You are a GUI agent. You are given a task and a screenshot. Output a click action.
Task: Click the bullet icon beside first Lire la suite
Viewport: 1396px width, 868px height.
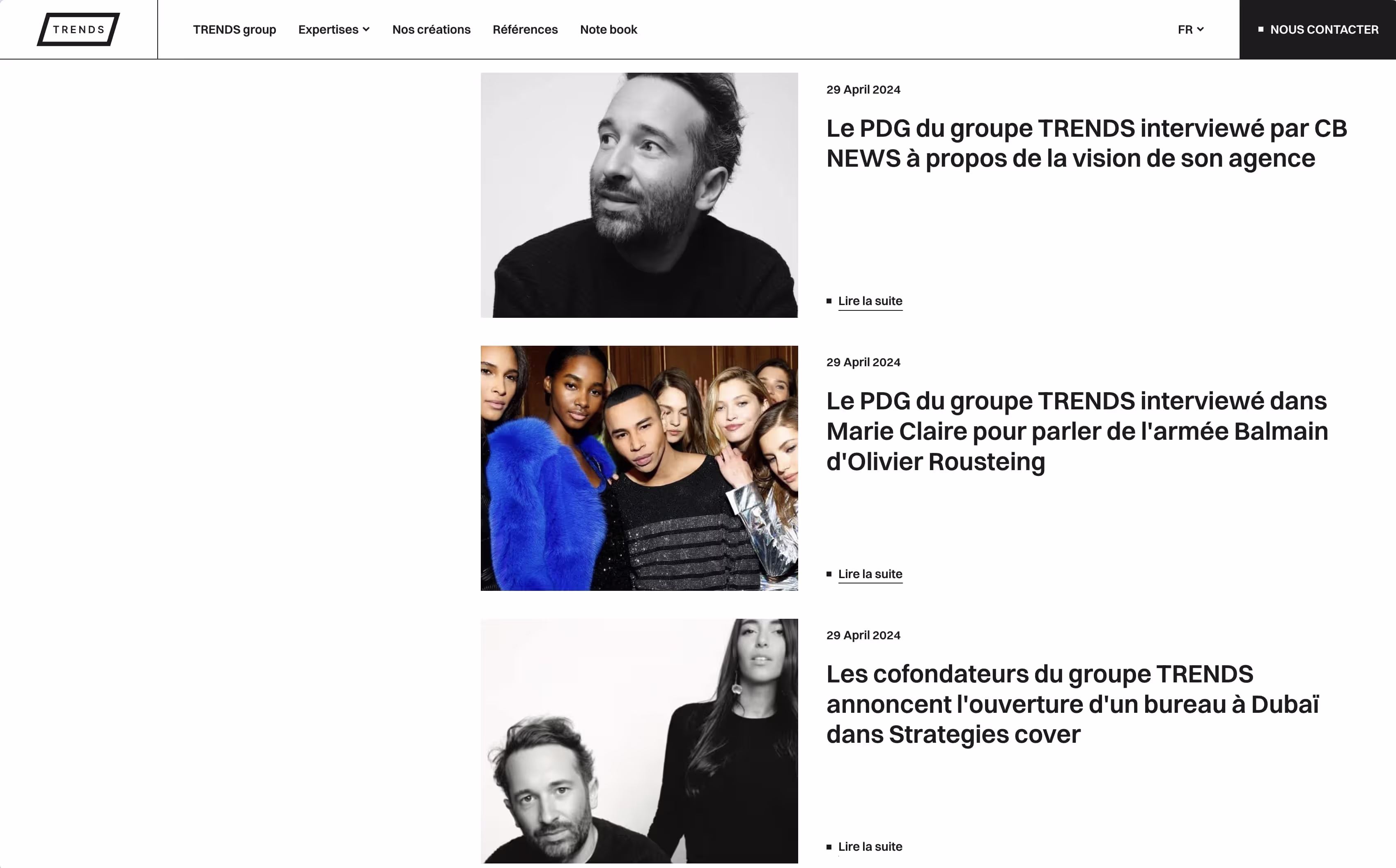pyautogui.click(x=829, y=301)
